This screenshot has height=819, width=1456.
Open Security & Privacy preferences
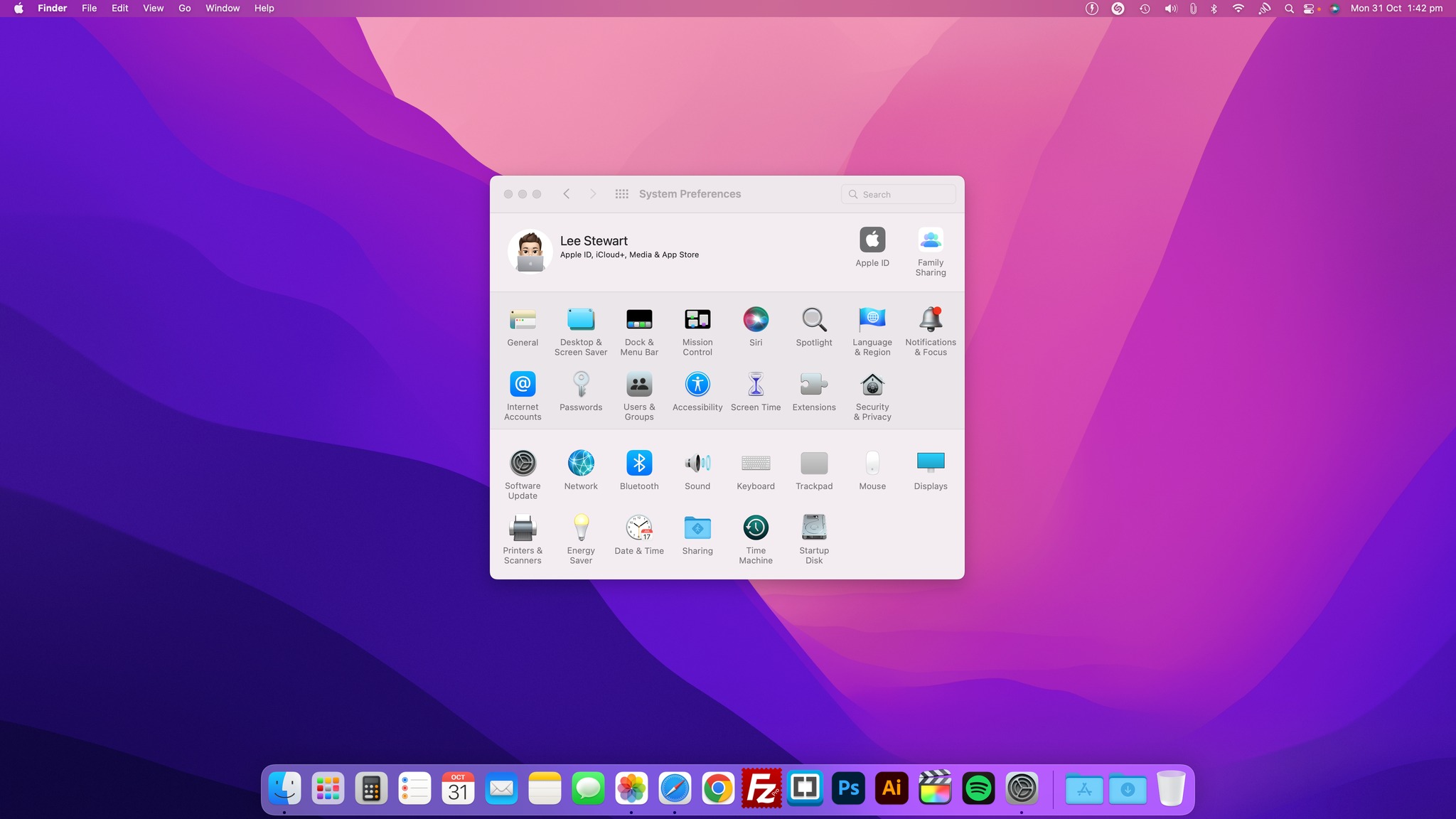(x=872, y=396)
